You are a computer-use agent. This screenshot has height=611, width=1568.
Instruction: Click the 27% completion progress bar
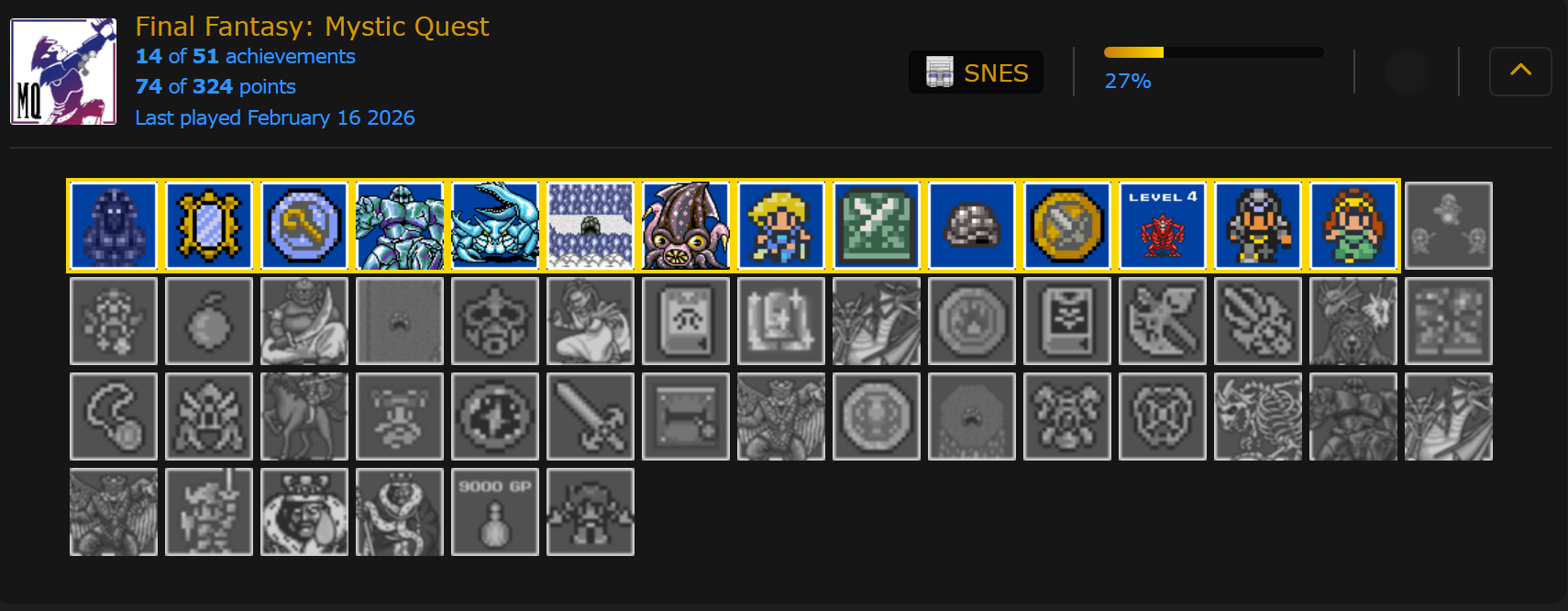pyautogui.click(x=1213, y=52)
